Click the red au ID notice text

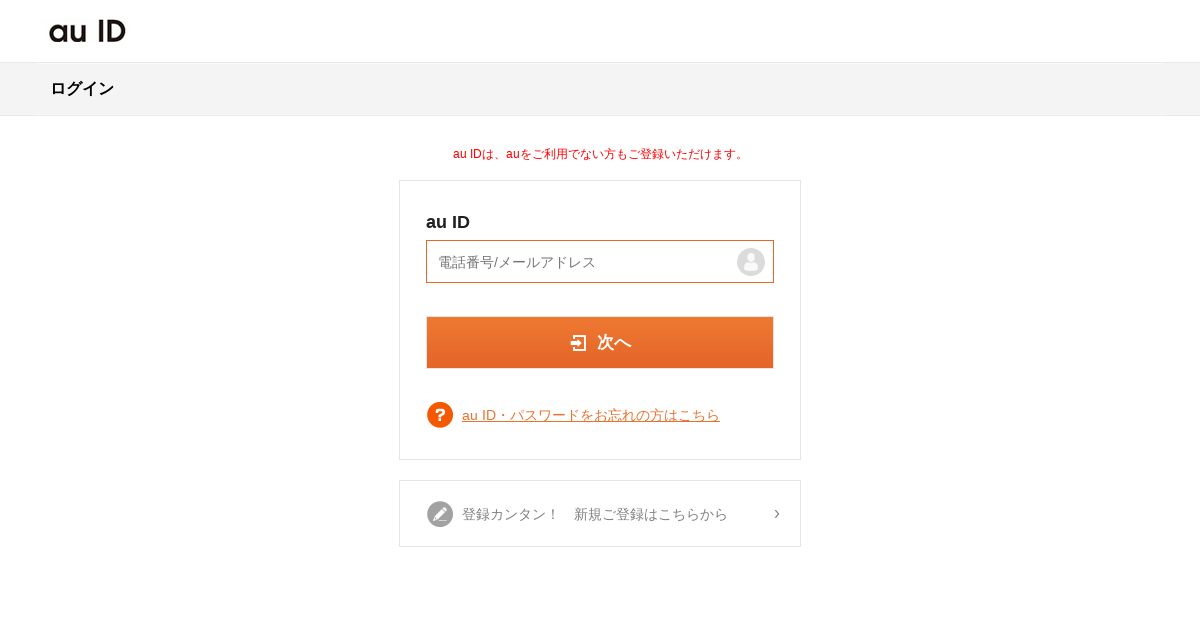pyautogui.click(x=600, y=154)
